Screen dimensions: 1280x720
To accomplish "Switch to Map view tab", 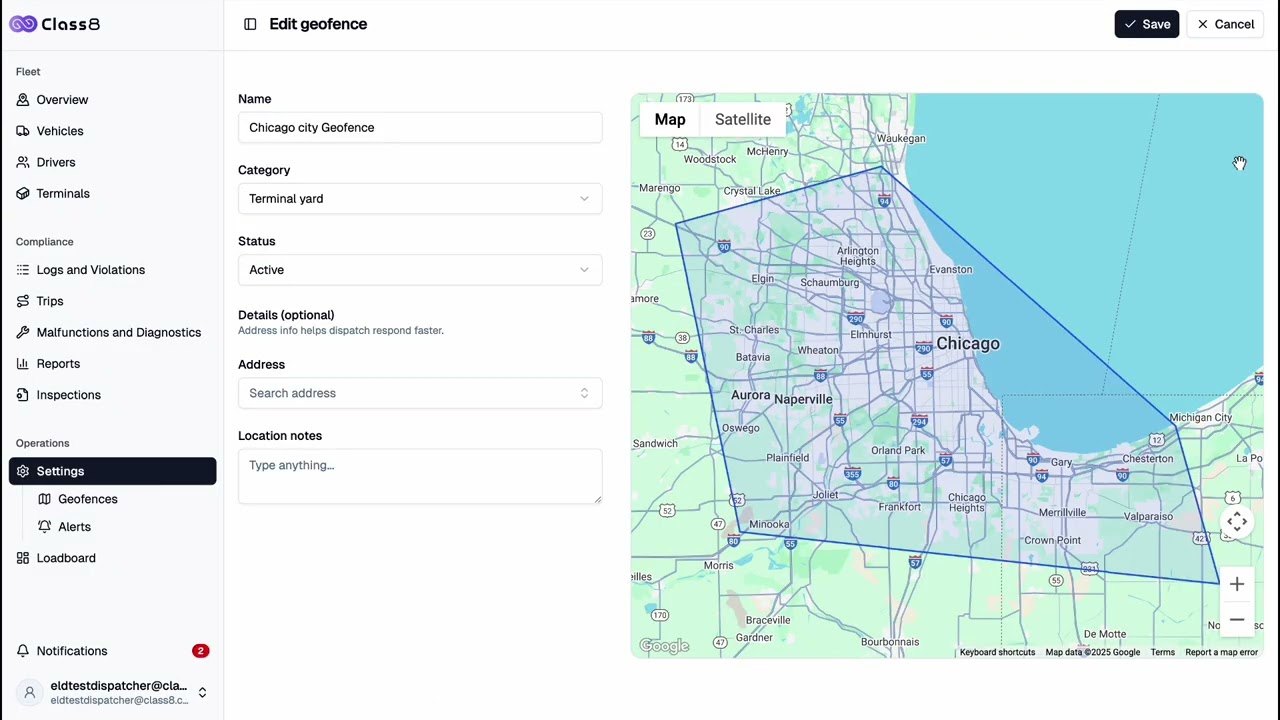I will (670, 119).
